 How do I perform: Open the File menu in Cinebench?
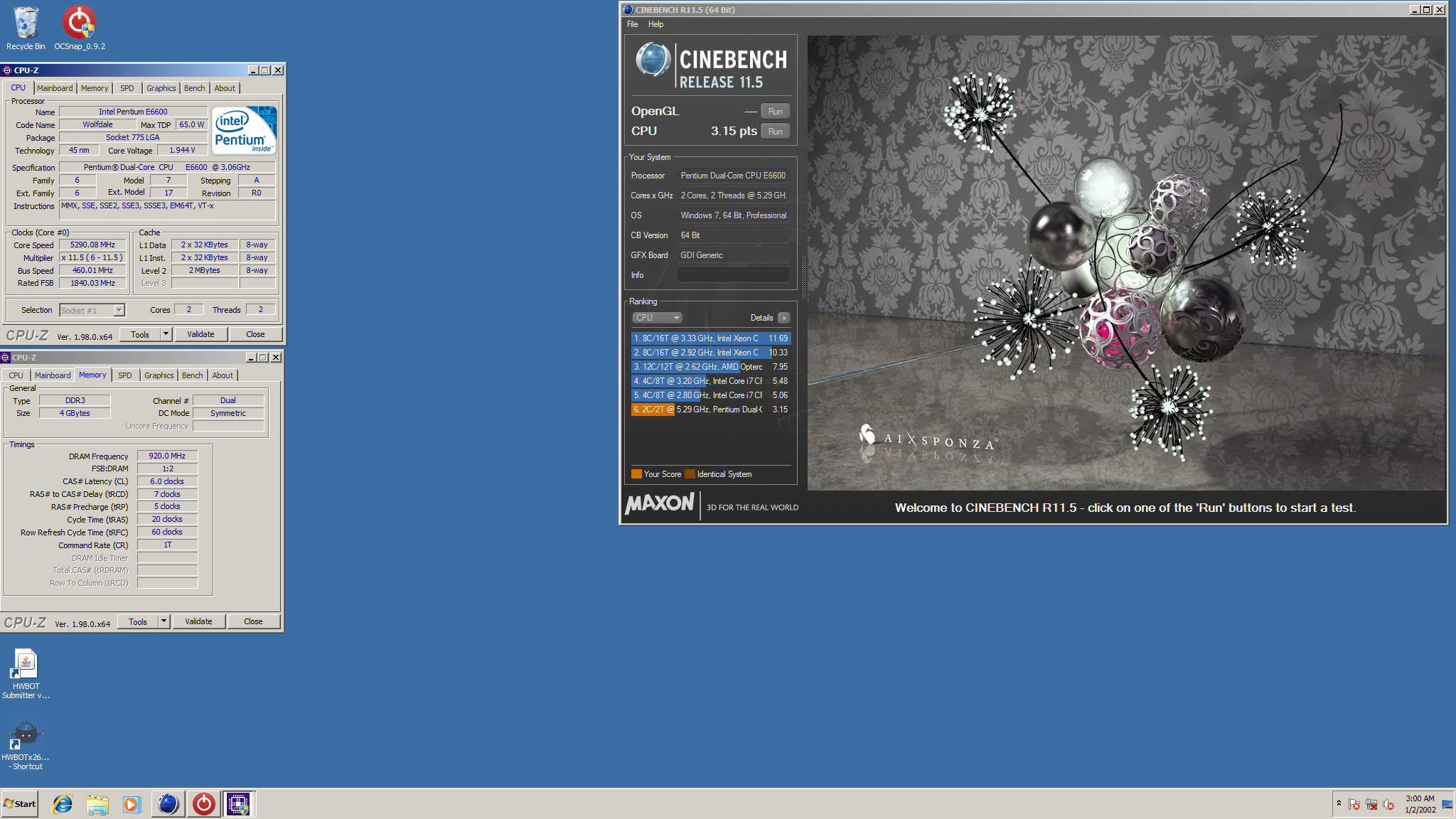coord(632,24)
